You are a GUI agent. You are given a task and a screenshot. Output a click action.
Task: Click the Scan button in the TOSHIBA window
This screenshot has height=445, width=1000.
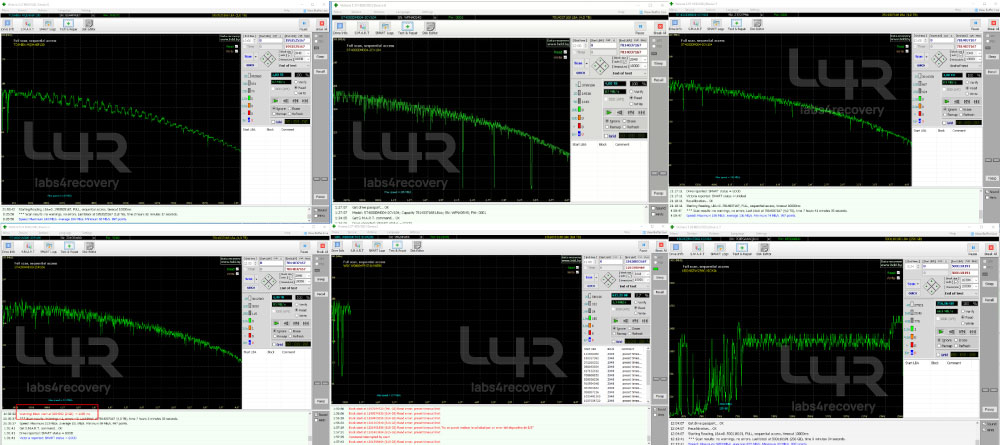[x=248, y=57]
